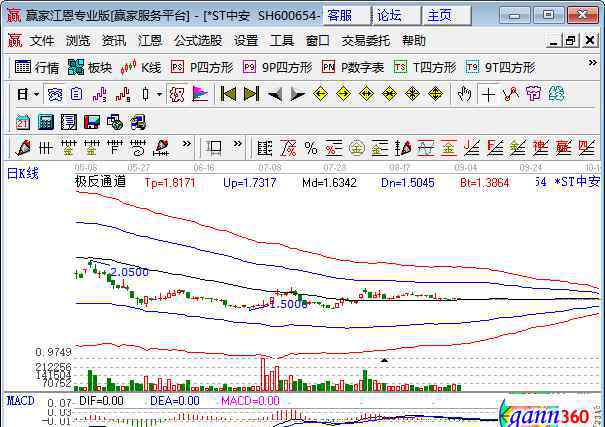The image size is (605, 427).
Task: Click the 主页 button in title bar
Action: (446, 16)
